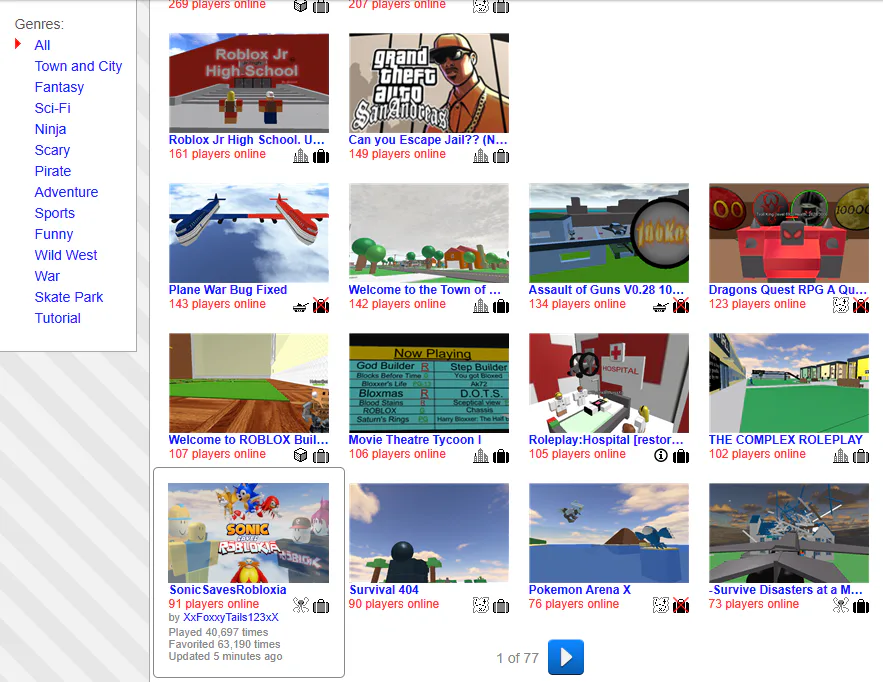
Task: Click no-gear icon for Pokemon Arena X
Action: [x=681, y=605]
